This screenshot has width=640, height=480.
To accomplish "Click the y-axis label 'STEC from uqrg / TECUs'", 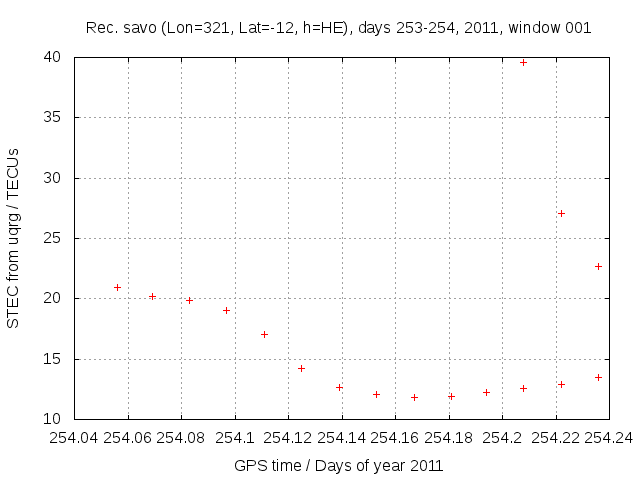I will click(x=14, y=238).
